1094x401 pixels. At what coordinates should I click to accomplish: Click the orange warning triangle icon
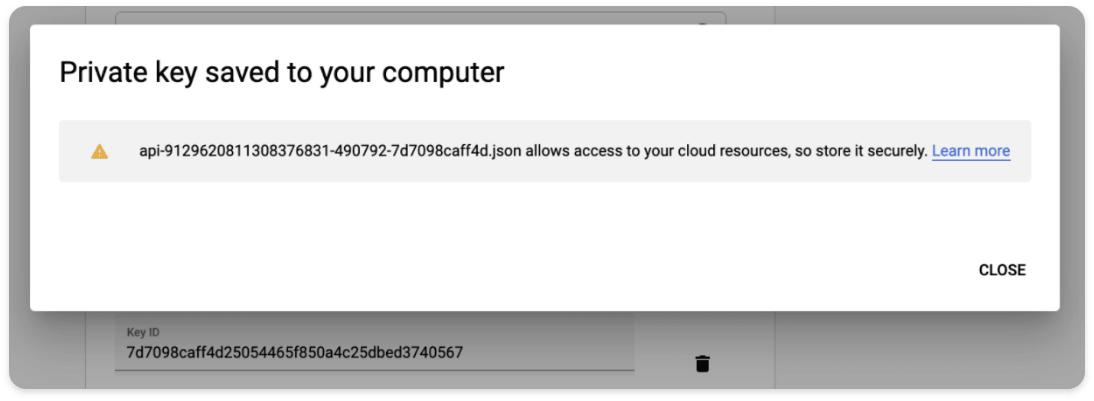pos(100,151)
